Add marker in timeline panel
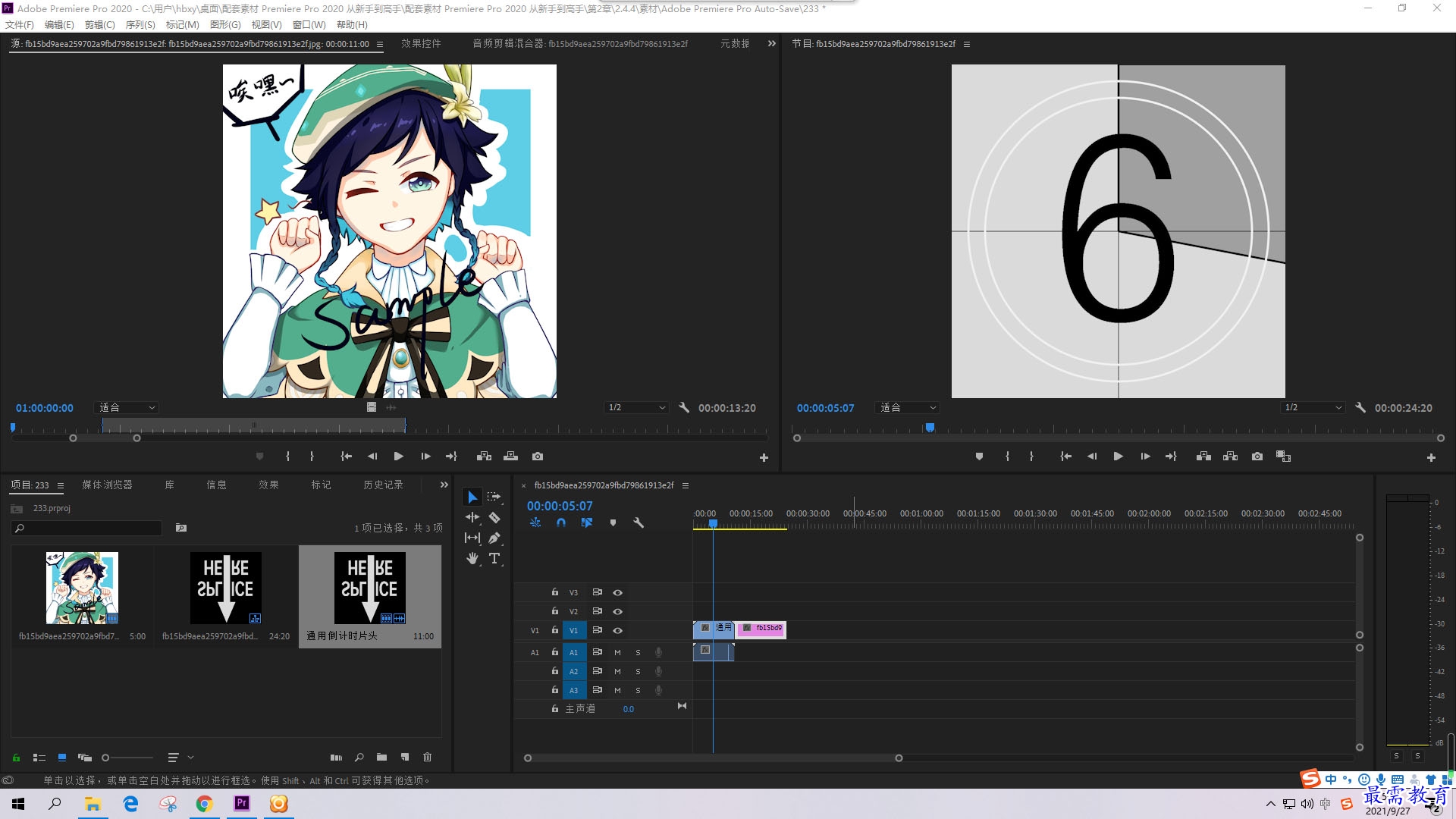Viewport: 1456px width, 819px height. coord(613,522)
